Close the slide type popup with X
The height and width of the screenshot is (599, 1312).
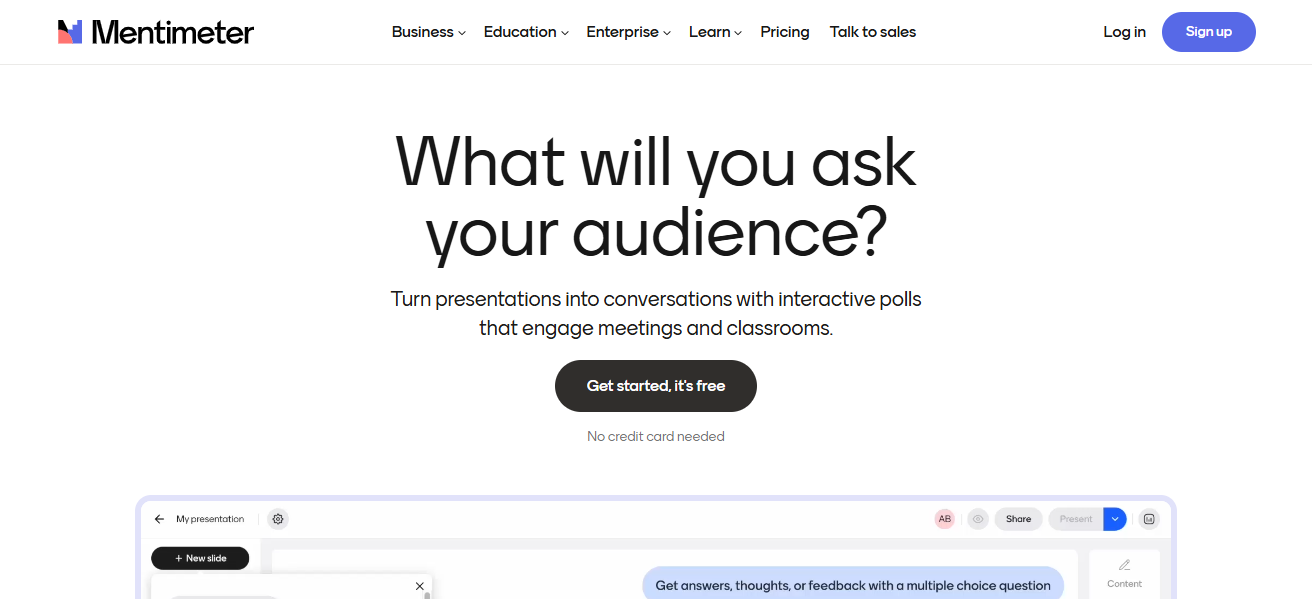pos(420,586)
